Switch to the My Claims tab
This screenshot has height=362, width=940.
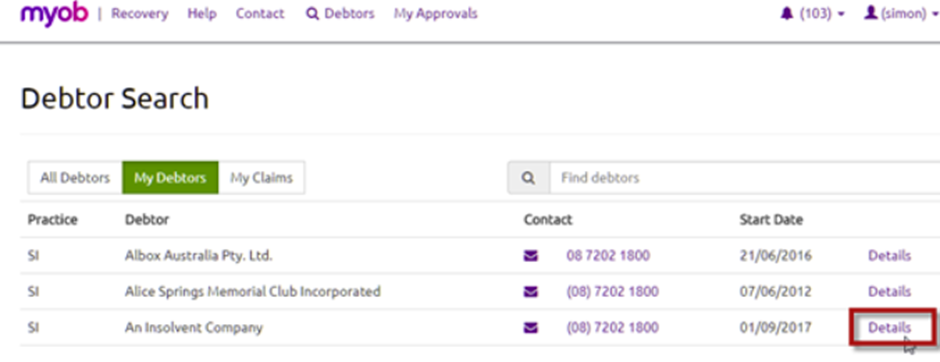pos(261,178)
